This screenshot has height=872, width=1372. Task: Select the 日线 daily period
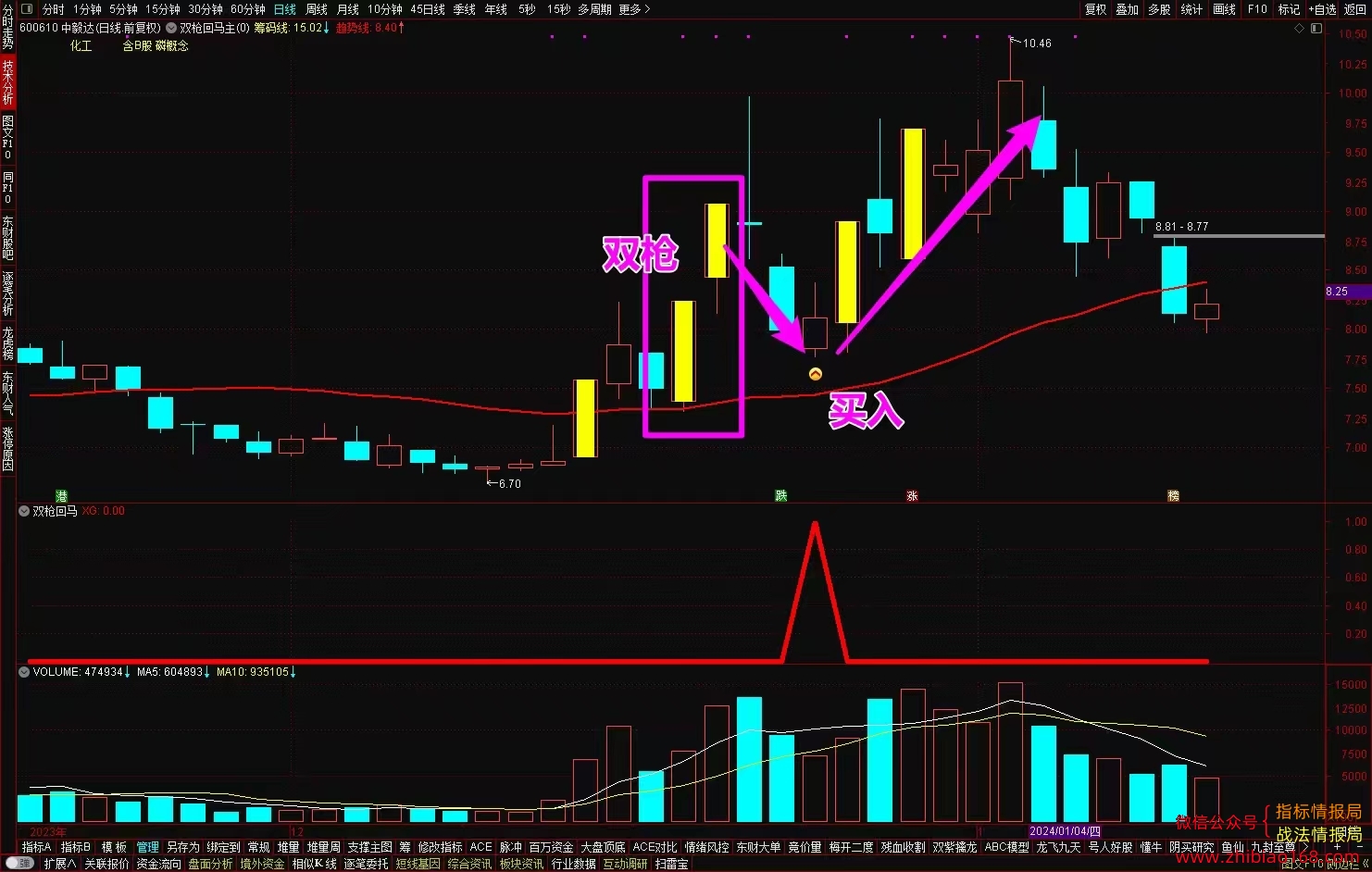pyautogui.click(x=284, y=9)
